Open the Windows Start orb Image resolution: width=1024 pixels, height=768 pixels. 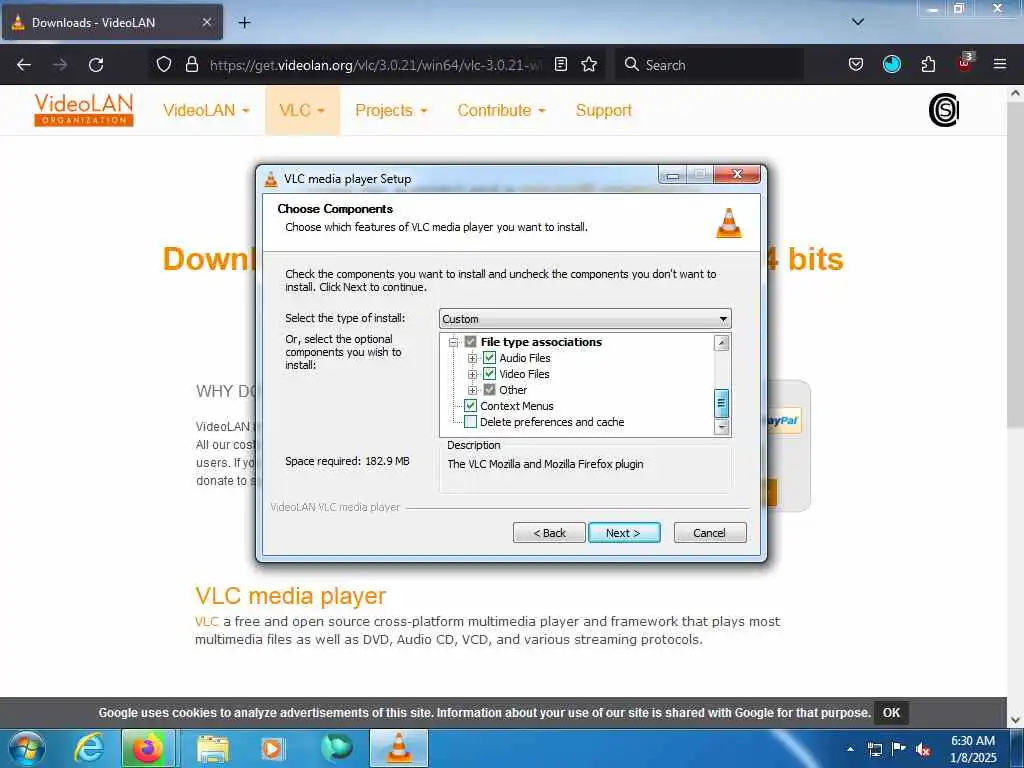pos(27,748)
